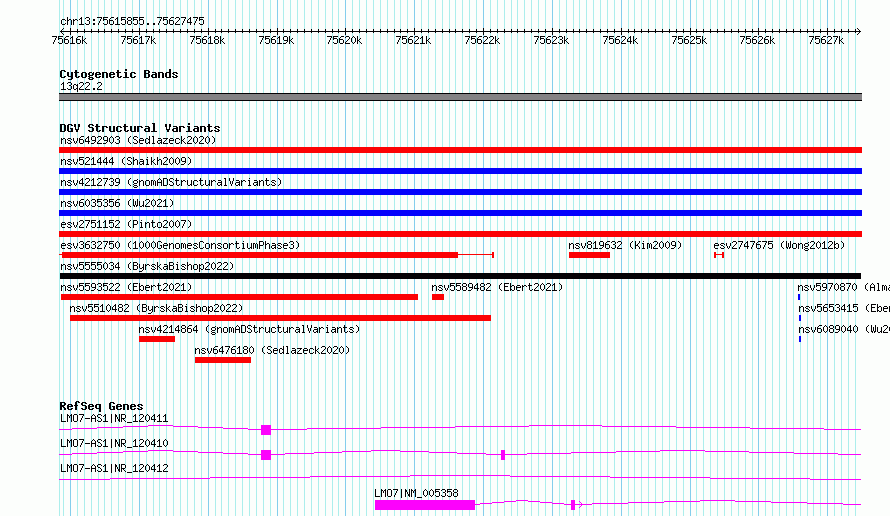The height and width of the screenshot is (516, 890).
Task: Select the nsv521444 (Shaikh2009) blue variant bar
Action: 460,171
